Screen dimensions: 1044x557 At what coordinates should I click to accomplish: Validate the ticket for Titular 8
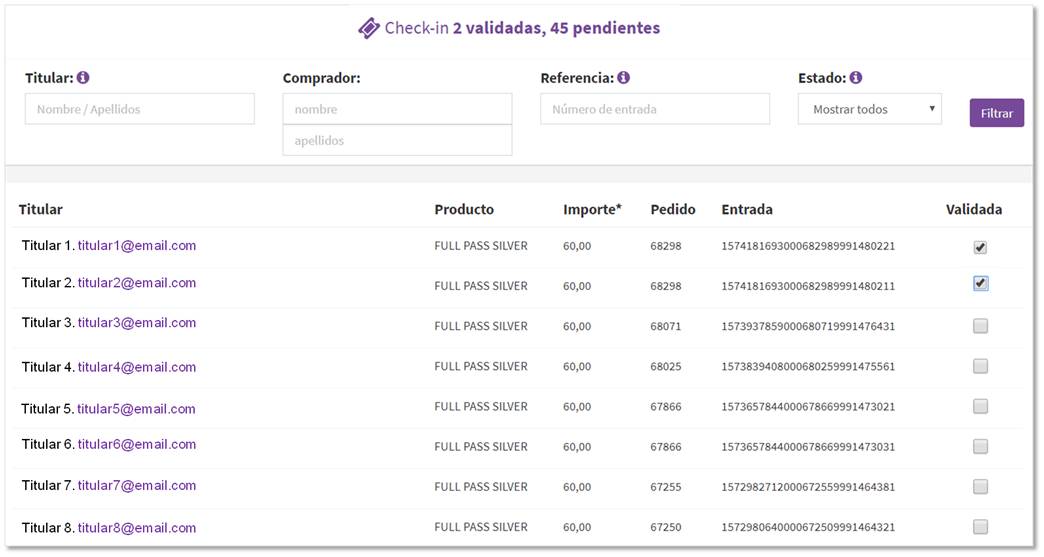[x=980, y=527]
